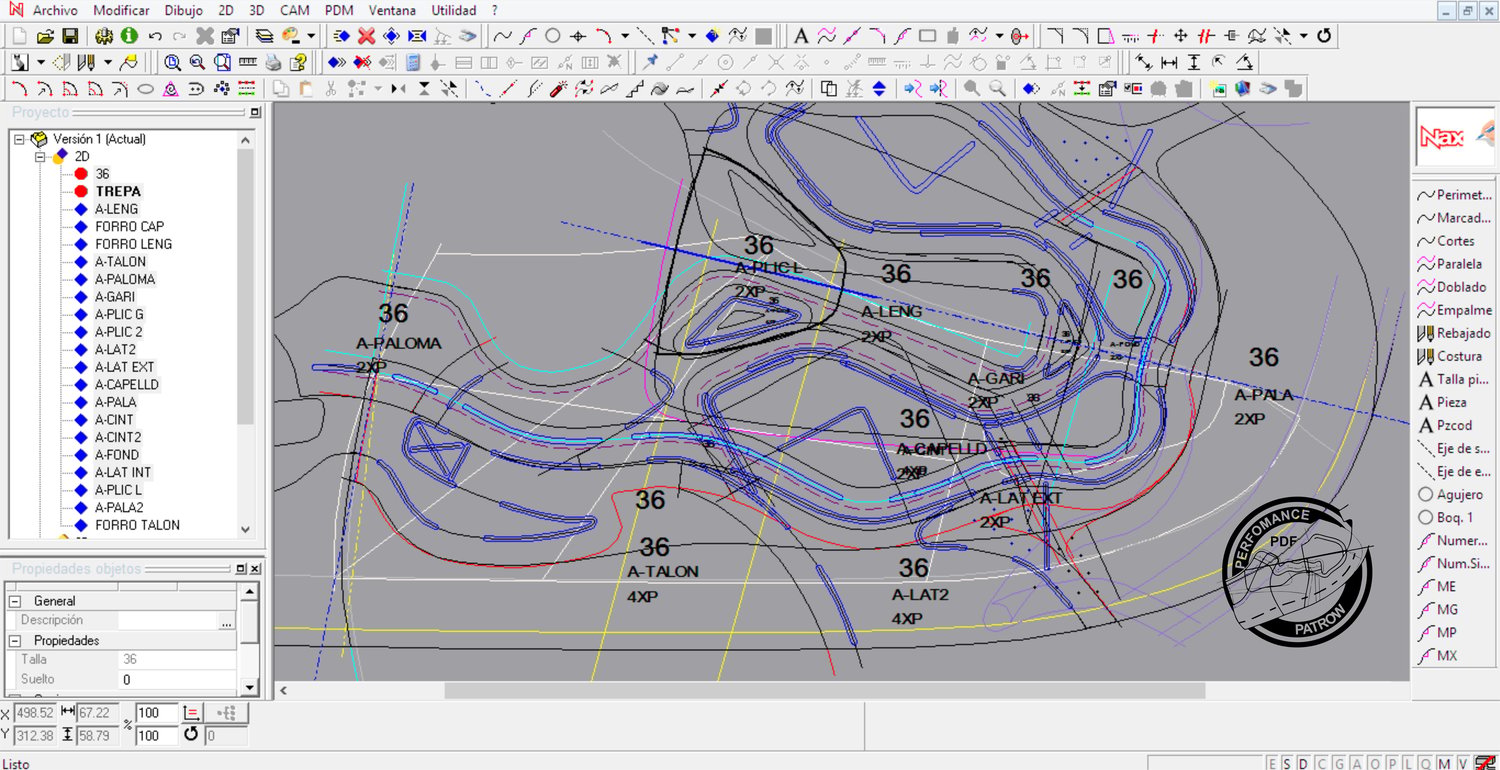Open settings with the yellow gear icon

point(104,35)
